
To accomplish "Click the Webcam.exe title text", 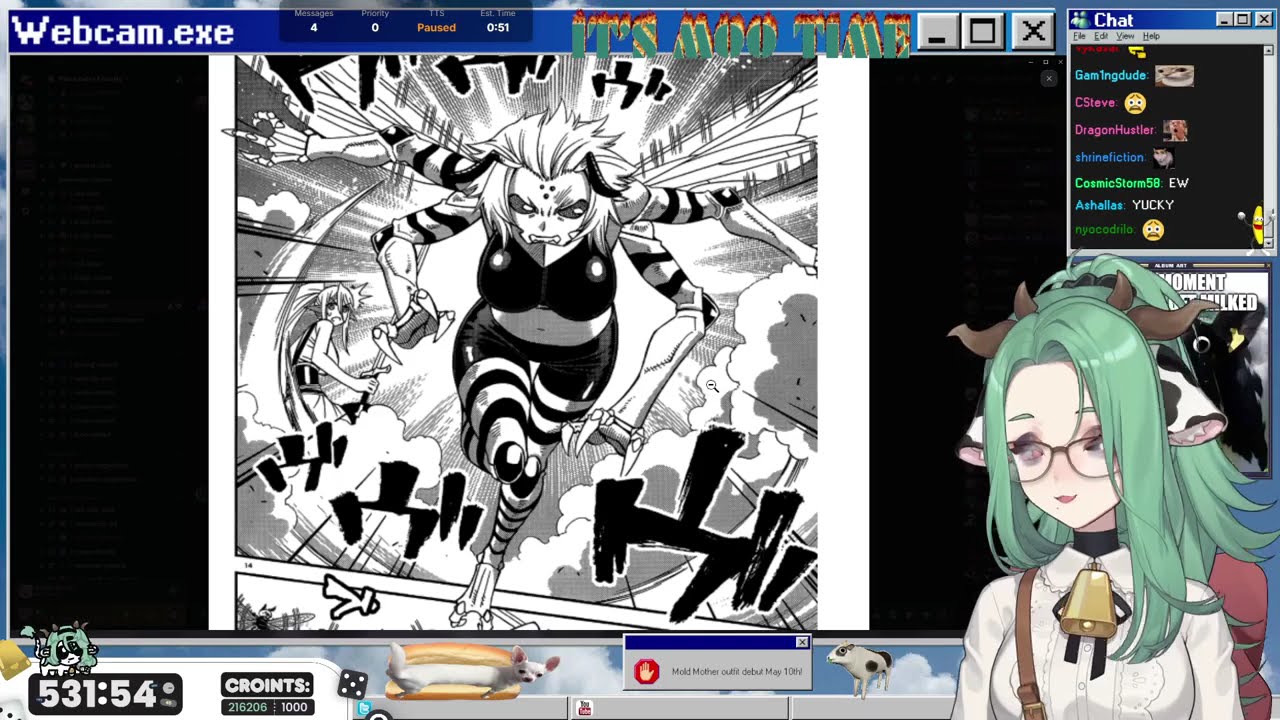I will (122, 31).
